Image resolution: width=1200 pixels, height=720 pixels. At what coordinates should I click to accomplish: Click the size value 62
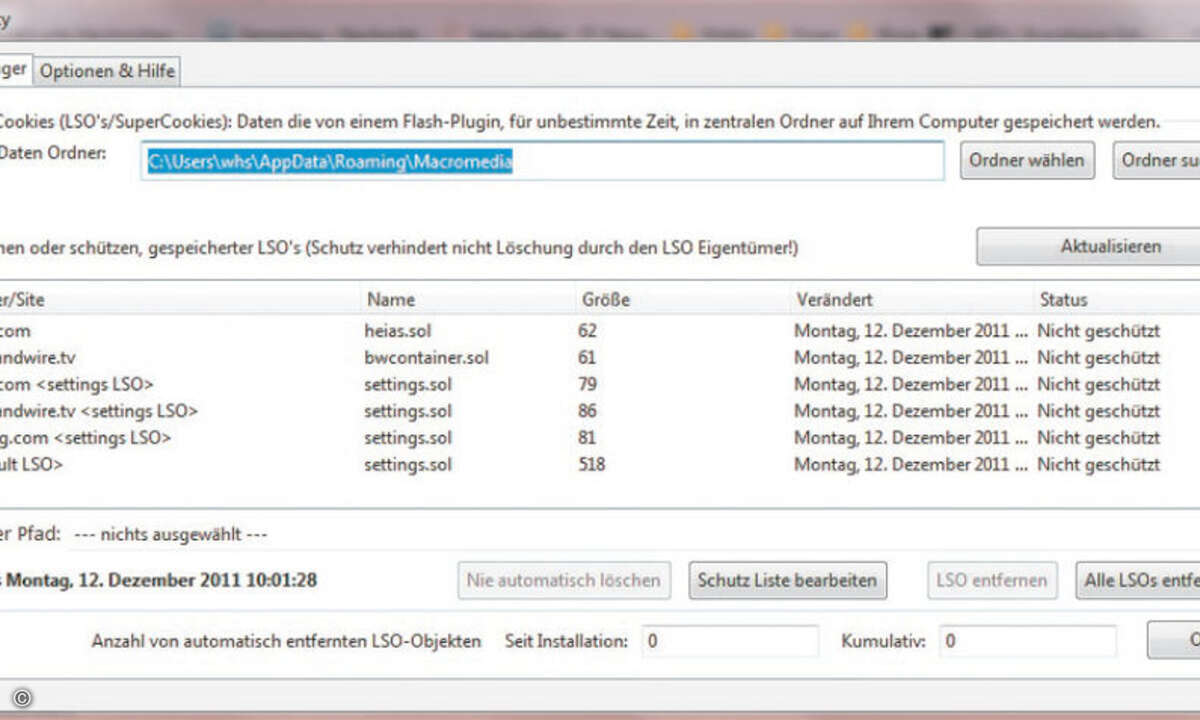(587, 330)
